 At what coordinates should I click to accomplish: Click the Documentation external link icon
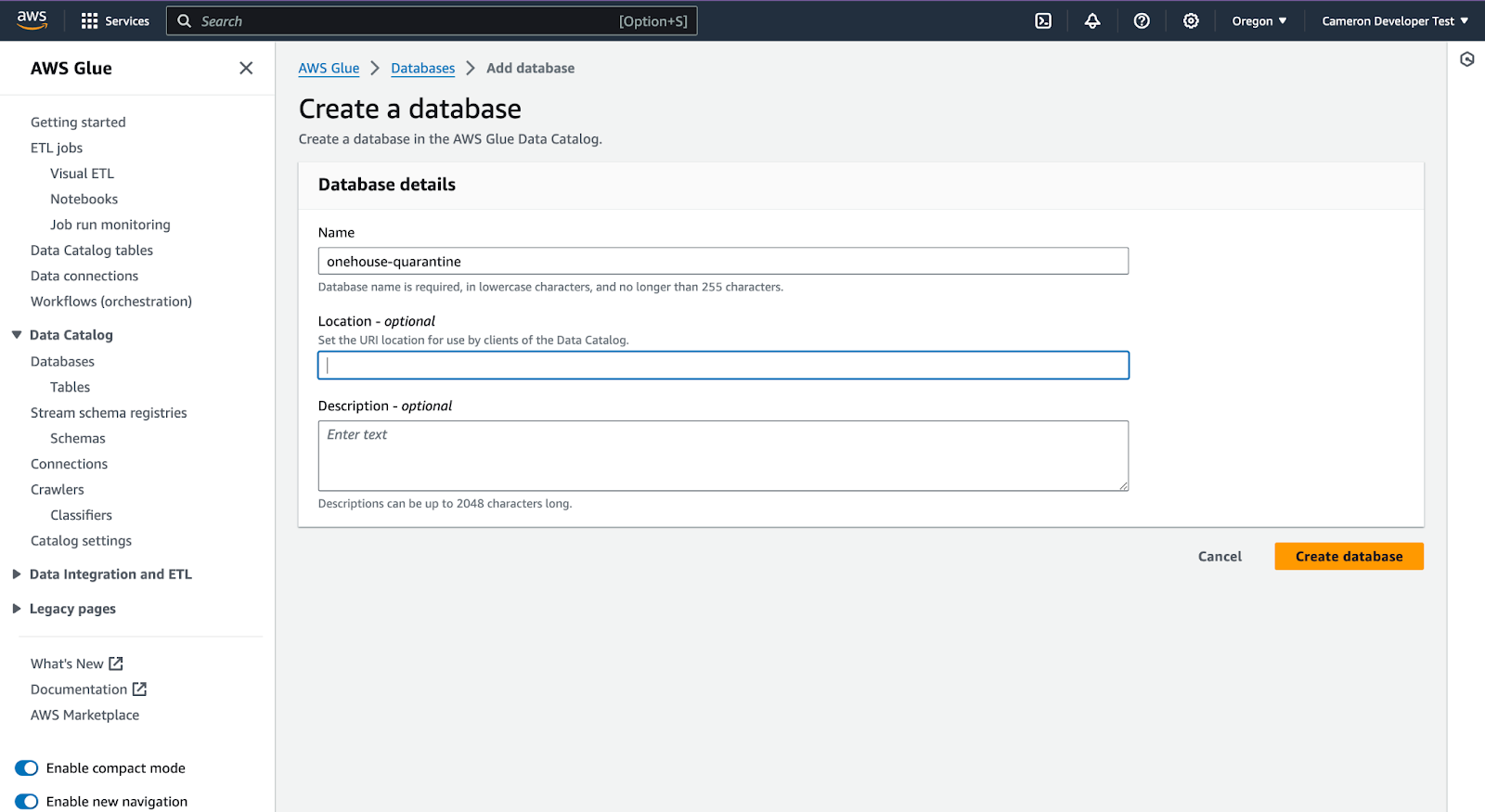point(139,689)
